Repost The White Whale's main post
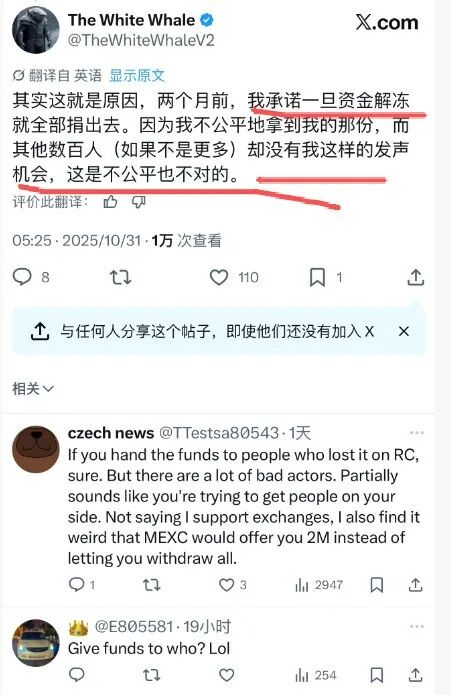 [x=121, y=277]
